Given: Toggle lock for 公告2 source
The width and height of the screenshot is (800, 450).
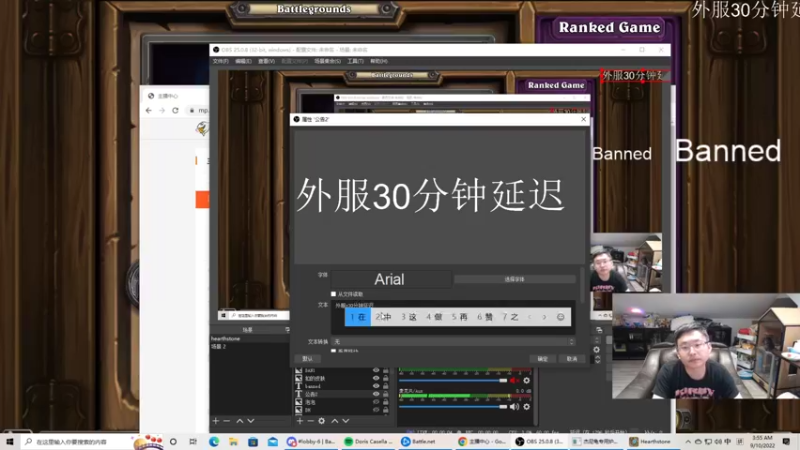Looking at the screenshot, I should pos(386,394).
